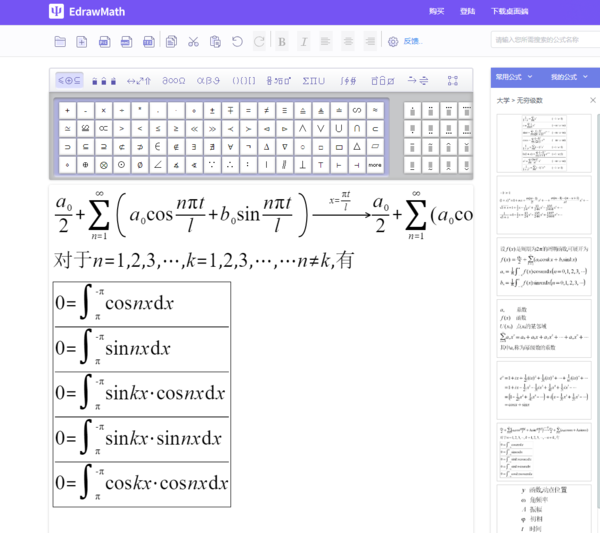Focus the formula name search field

click(545, 40)
